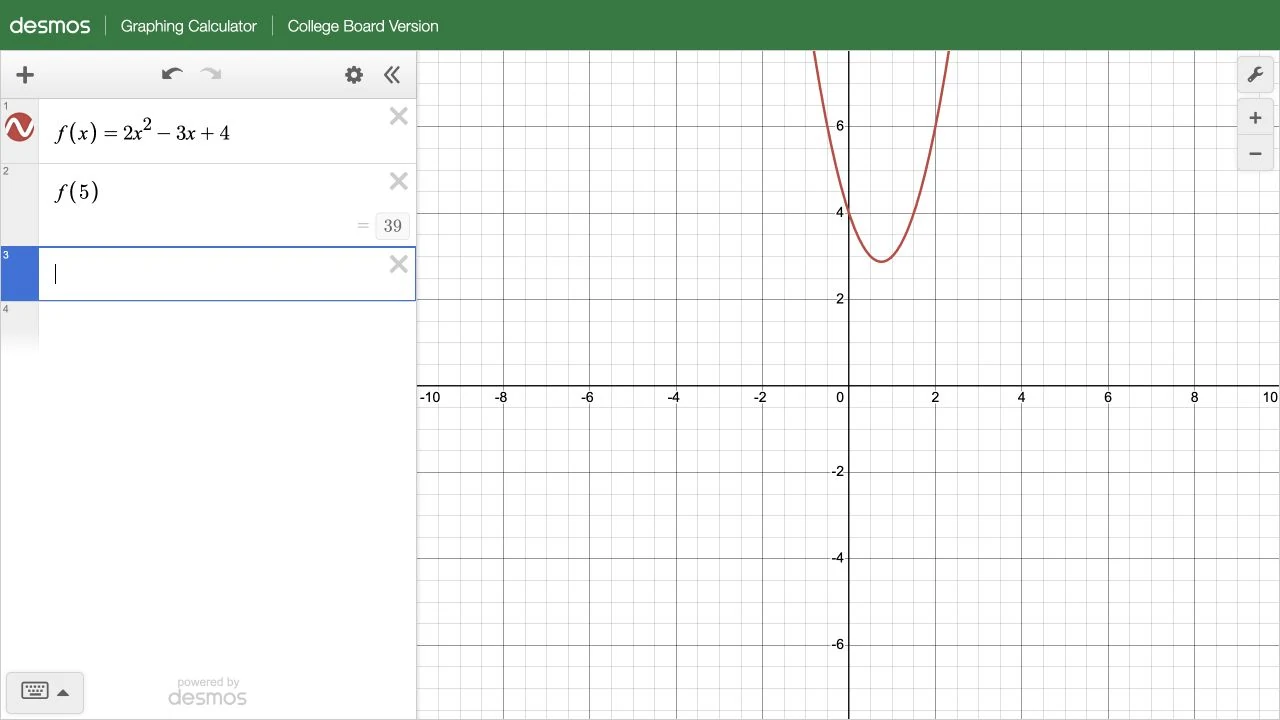Show the on-screen keypad
1280x720 pixels.
point(45,692)
